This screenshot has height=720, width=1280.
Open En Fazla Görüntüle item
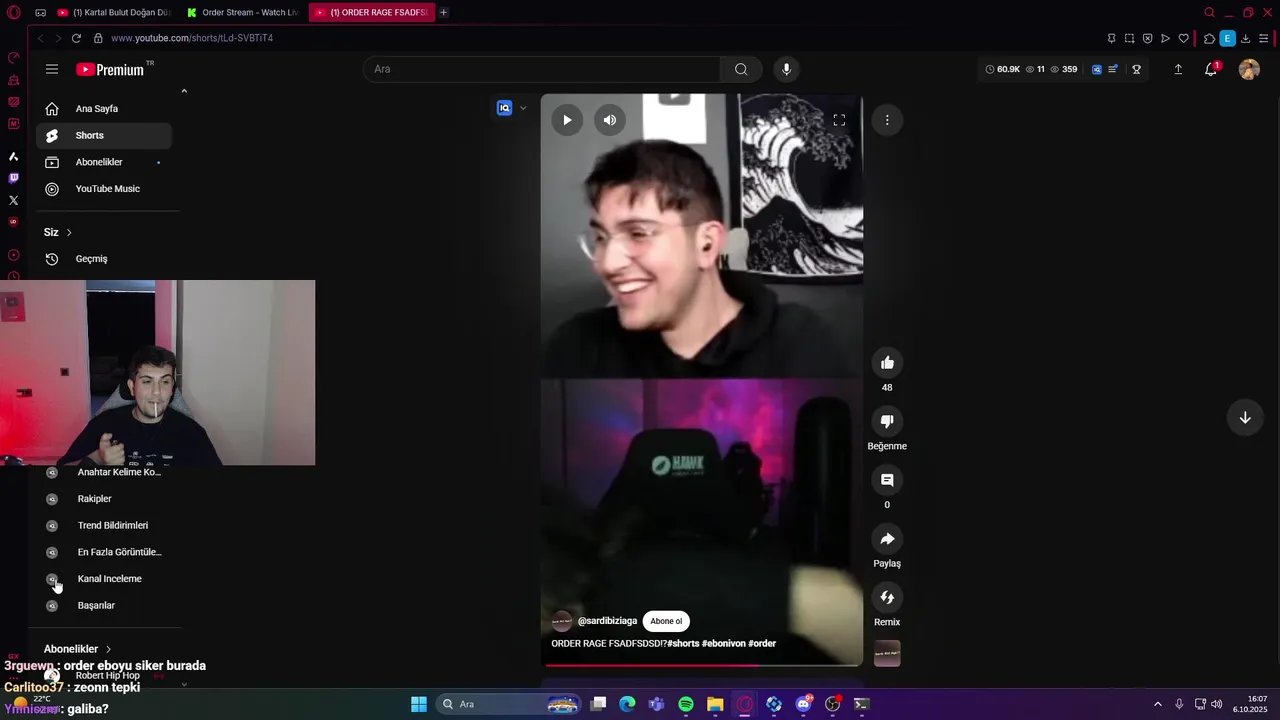pos(104,552)
